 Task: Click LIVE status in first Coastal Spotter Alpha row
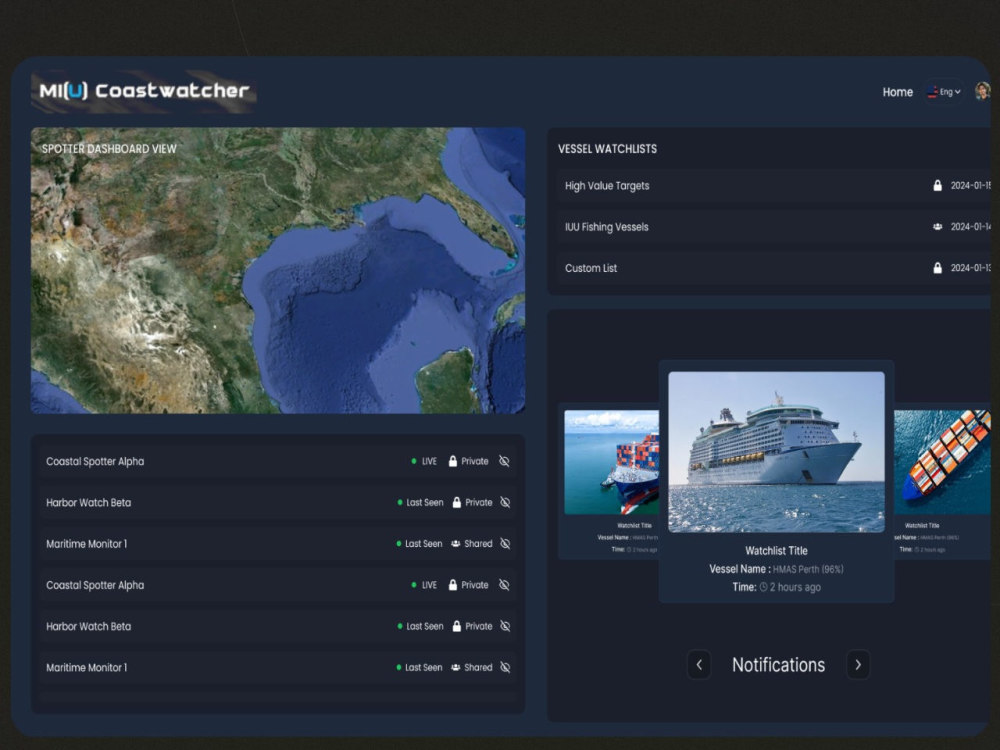(x=429, y=461)
